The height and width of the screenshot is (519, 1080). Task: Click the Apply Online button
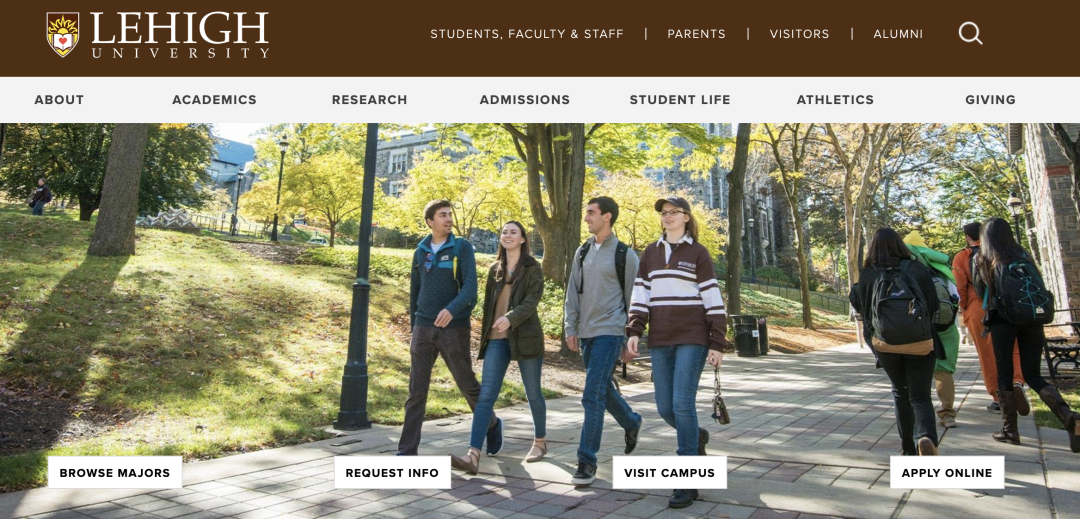click(946, 473)
